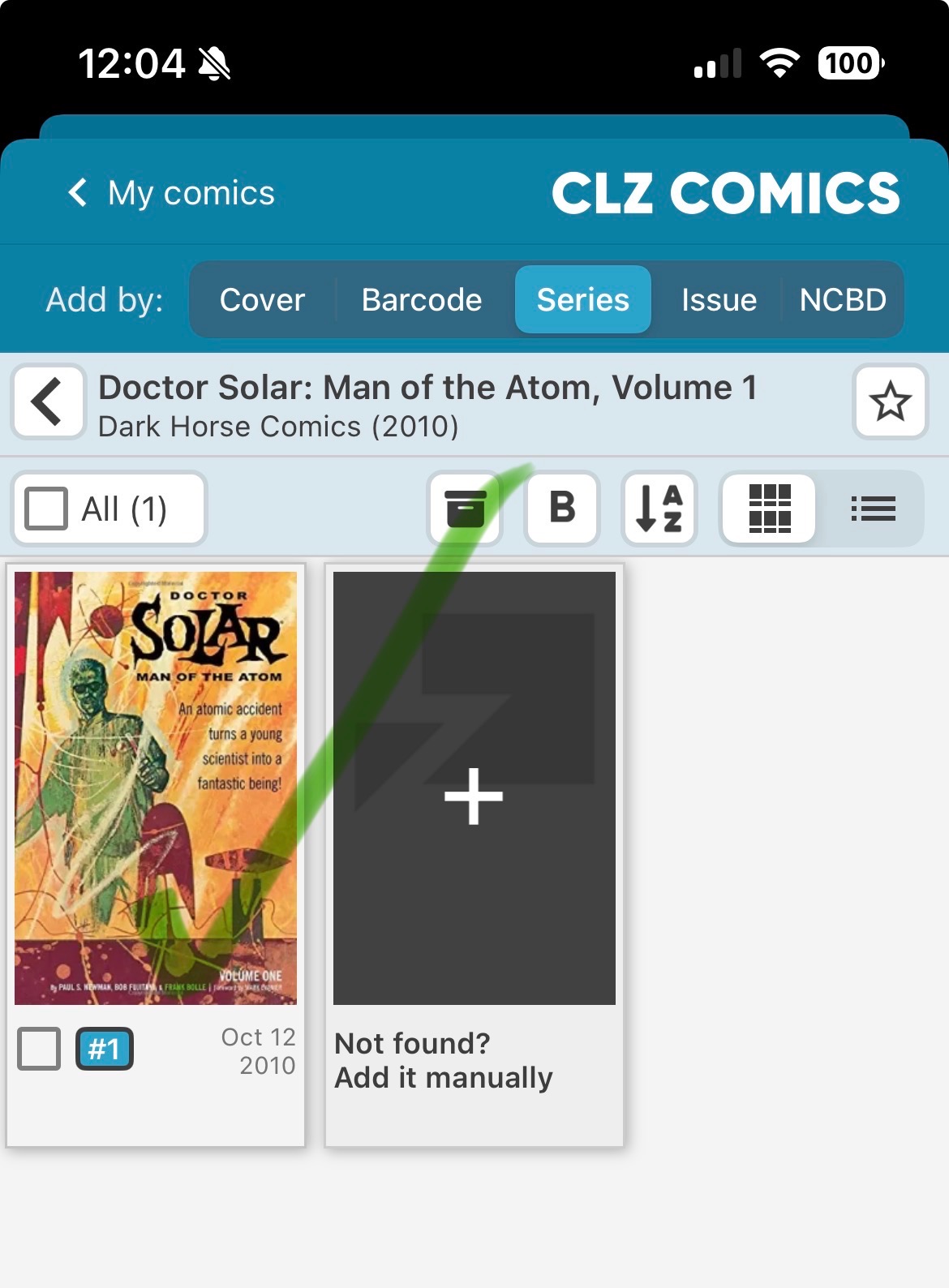Tap the bold B filter icon
Image resolution: width=949 pixels, height=1288 pixels.
(x=562, y=509)
